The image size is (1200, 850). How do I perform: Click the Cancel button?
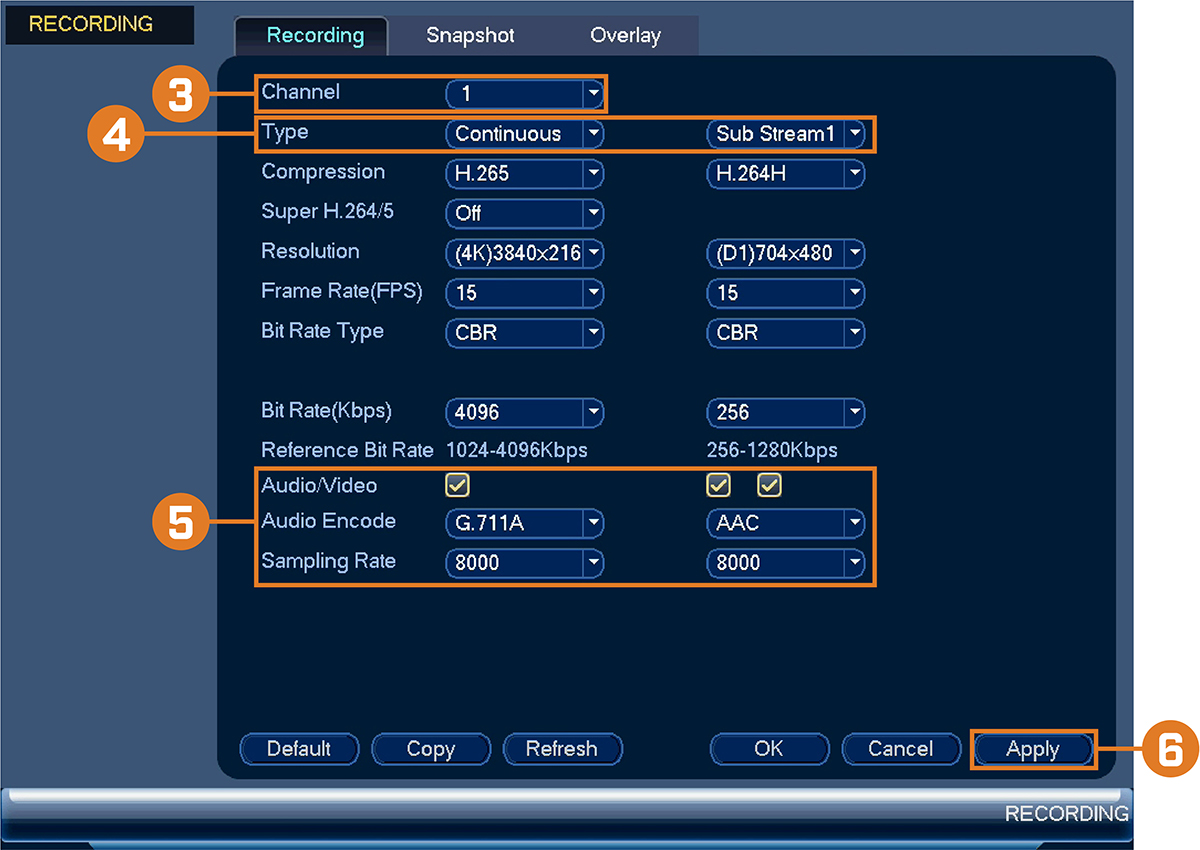pyautogui.click(x=901, y=749)
